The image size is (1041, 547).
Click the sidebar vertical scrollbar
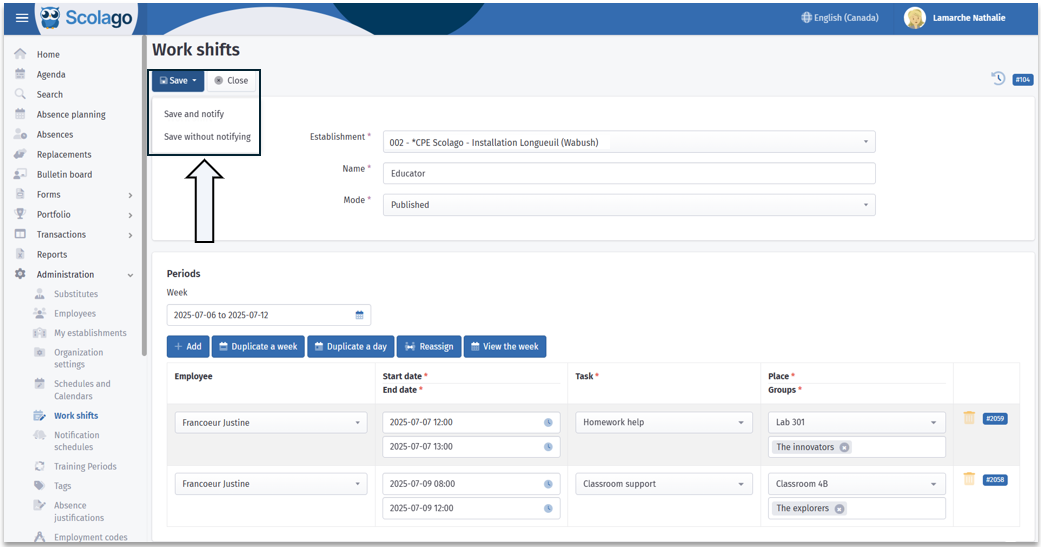(143, 196)
